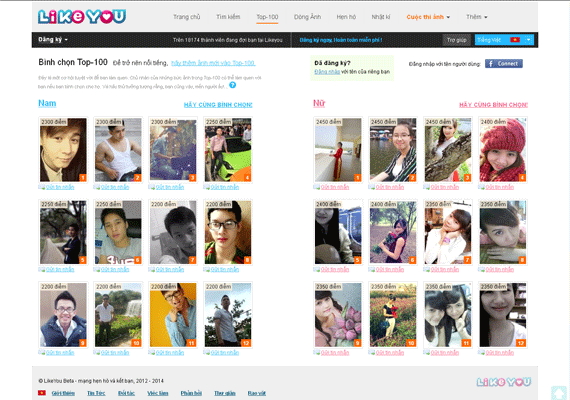This screenshot has height=400, width=570.
Task: Open female photo ranked 7
Action: click(448, 232)
